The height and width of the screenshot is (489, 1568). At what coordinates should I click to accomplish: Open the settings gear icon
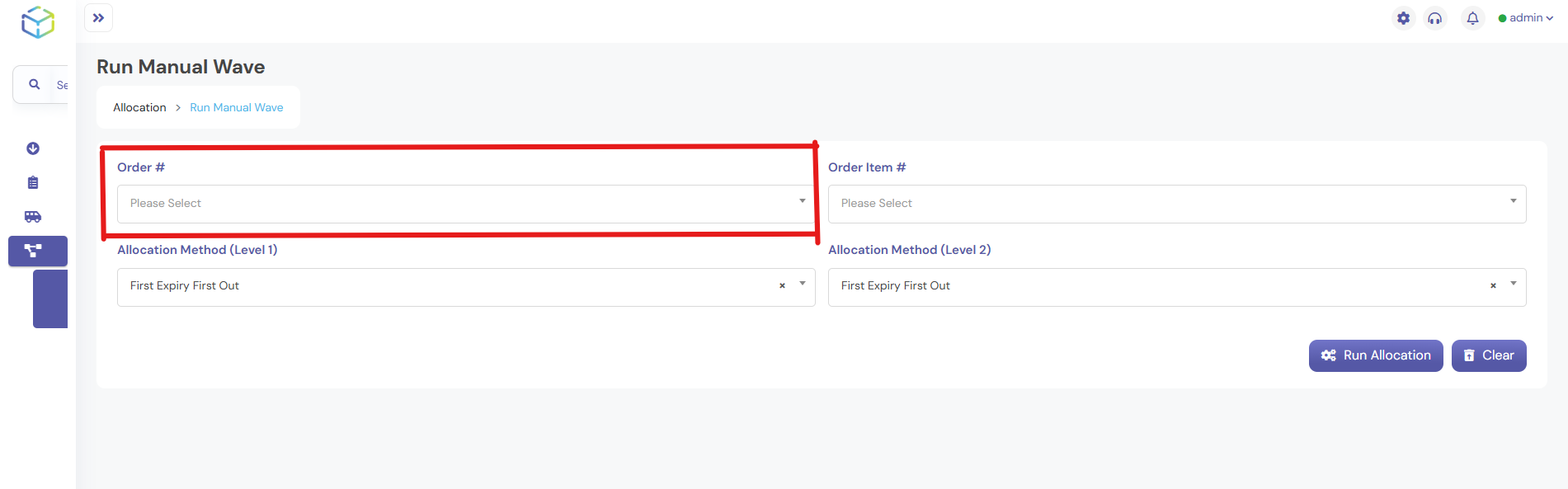[1403, 17]
